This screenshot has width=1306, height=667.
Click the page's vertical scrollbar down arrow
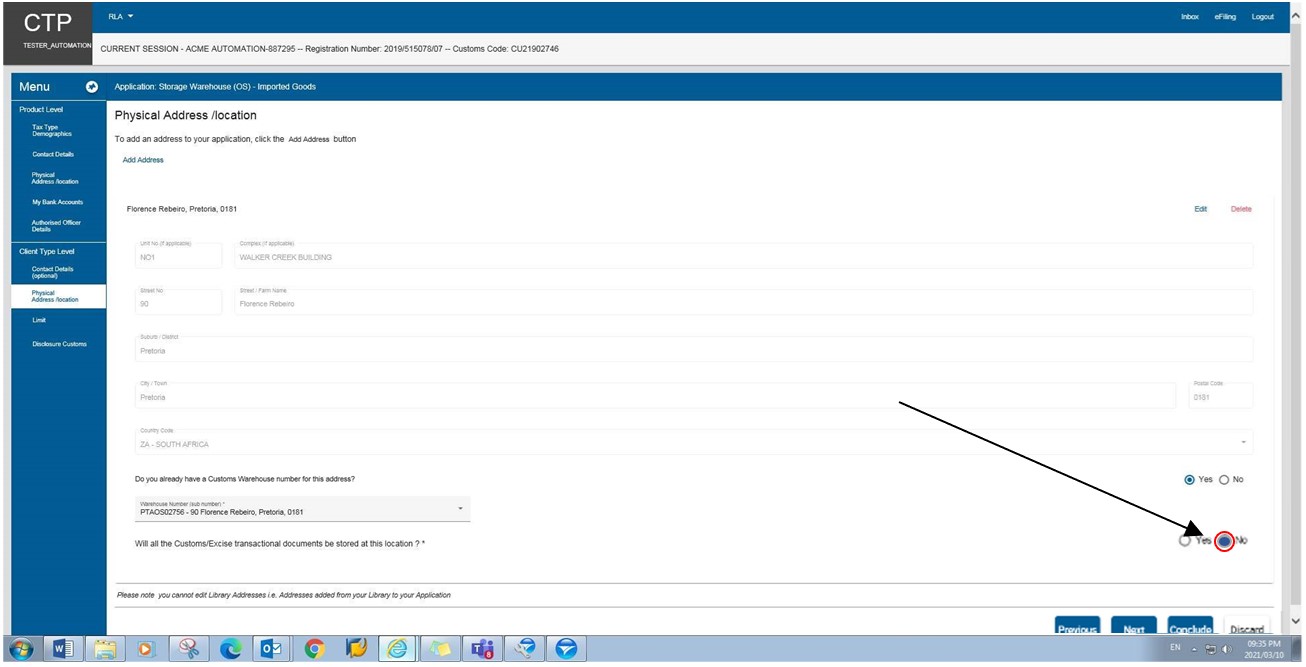(1297, 621)
